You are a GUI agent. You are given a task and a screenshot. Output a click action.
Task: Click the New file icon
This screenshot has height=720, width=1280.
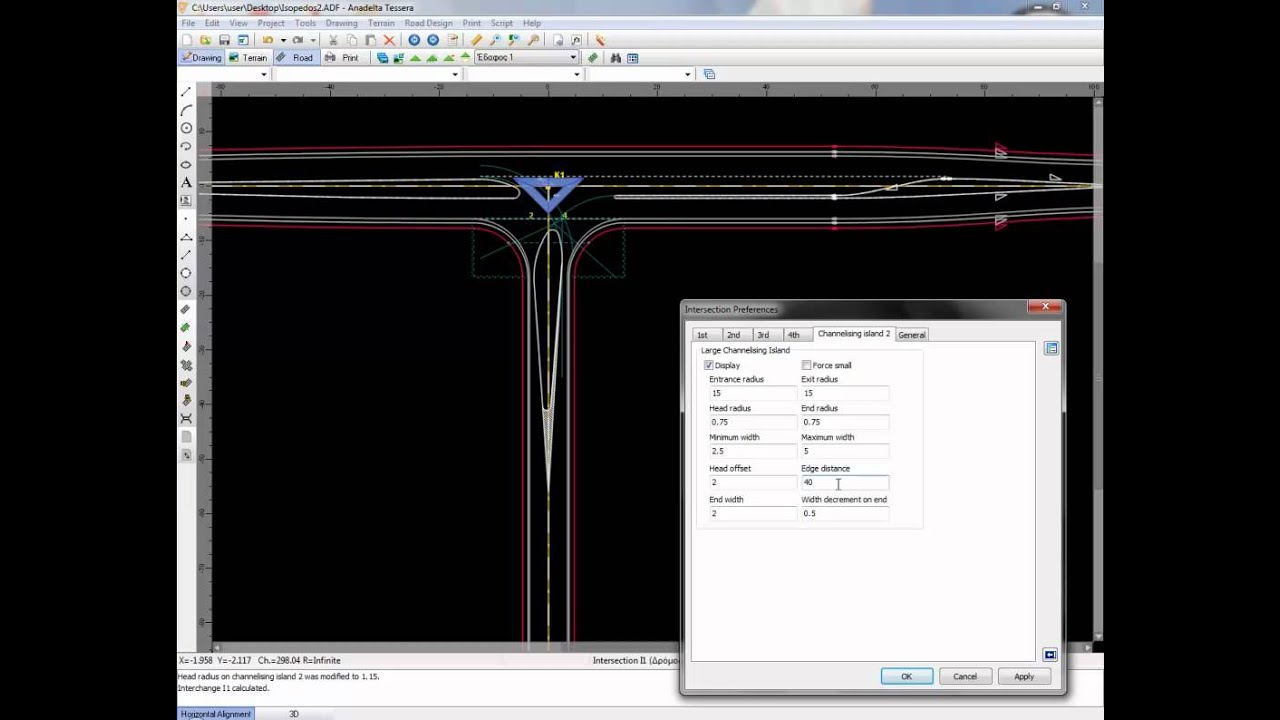coord(187,40)
